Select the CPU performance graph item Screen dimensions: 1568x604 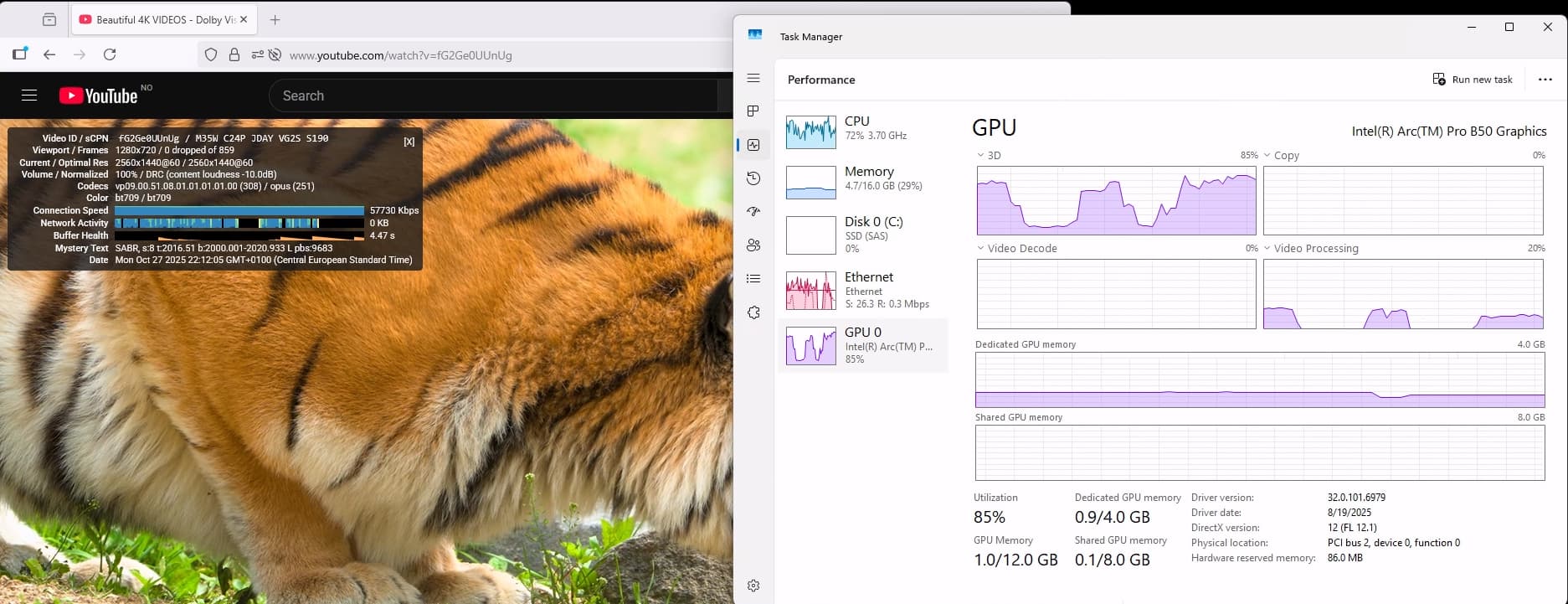tap(862, 132)
